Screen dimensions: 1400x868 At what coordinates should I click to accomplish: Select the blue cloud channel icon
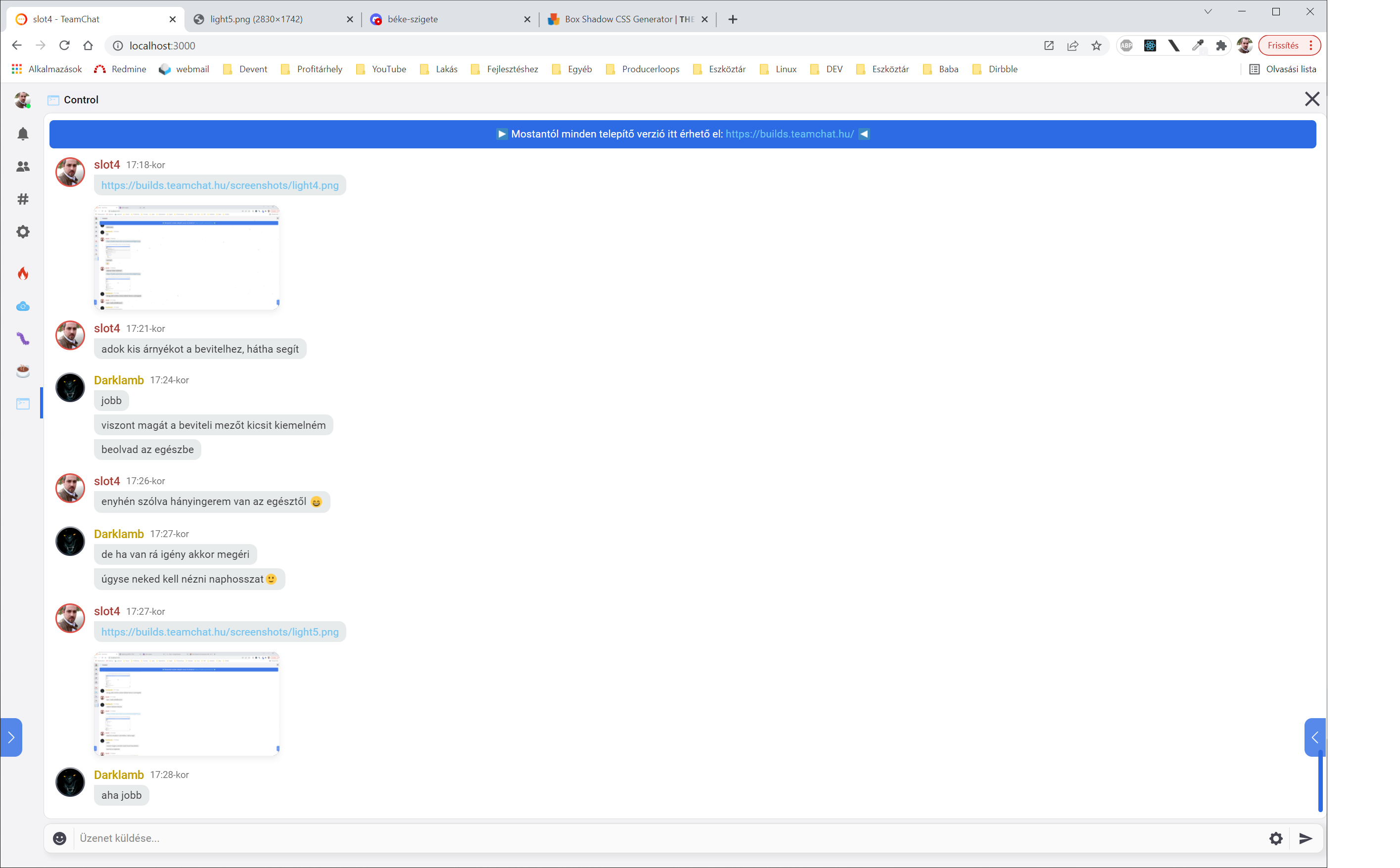click(23, 306)
